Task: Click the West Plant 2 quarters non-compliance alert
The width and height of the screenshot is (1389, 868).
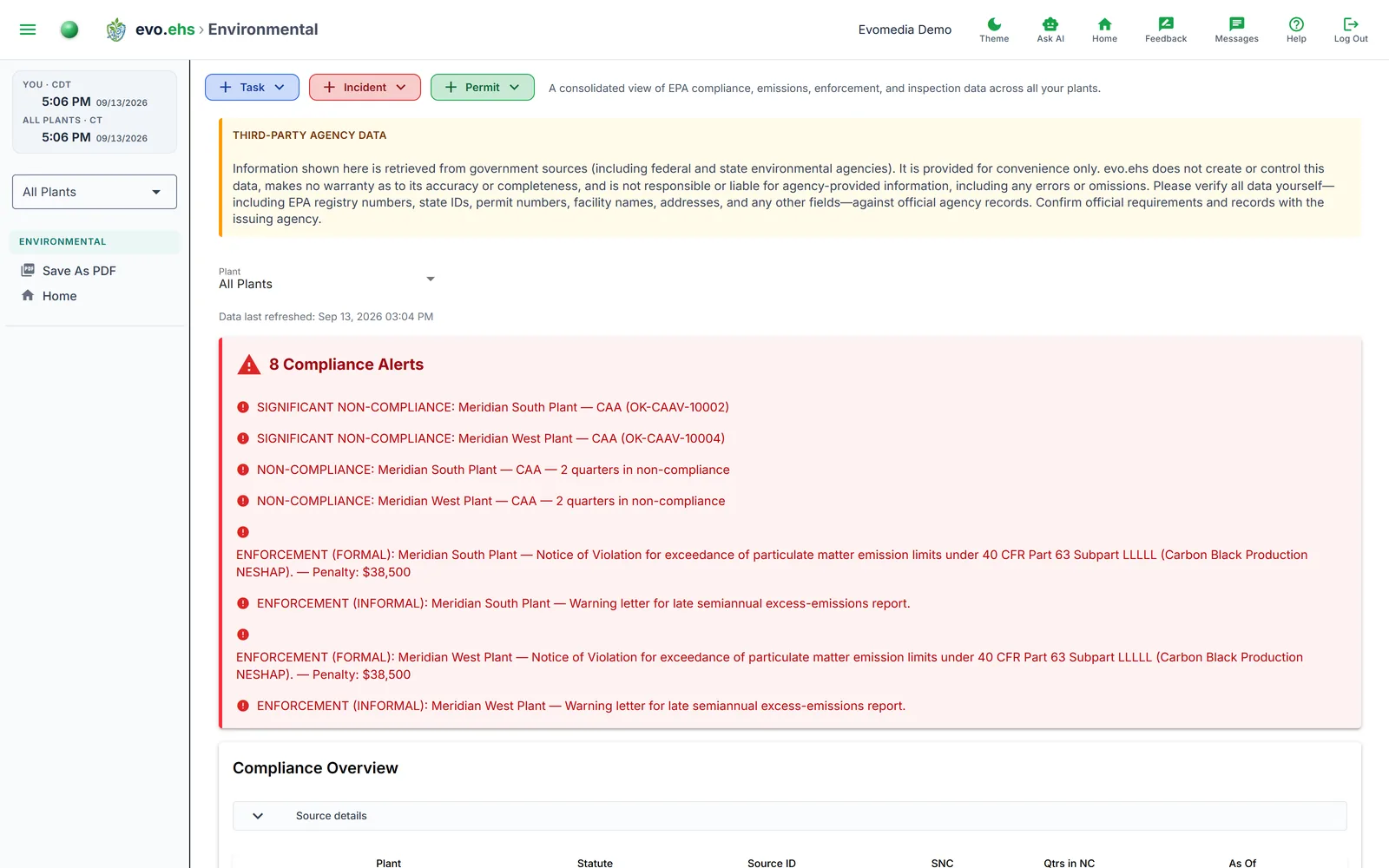Action: coord(490,501)
